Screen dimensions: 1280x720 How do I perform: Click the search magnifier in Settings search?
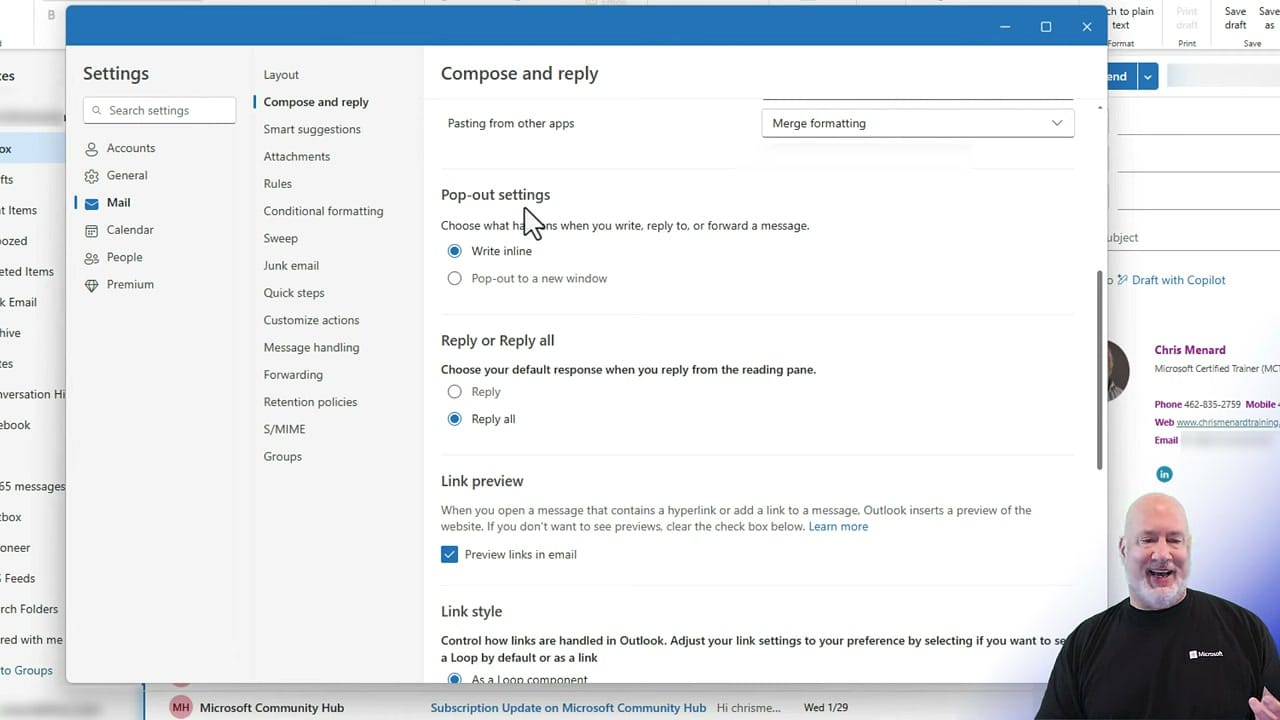97,110
